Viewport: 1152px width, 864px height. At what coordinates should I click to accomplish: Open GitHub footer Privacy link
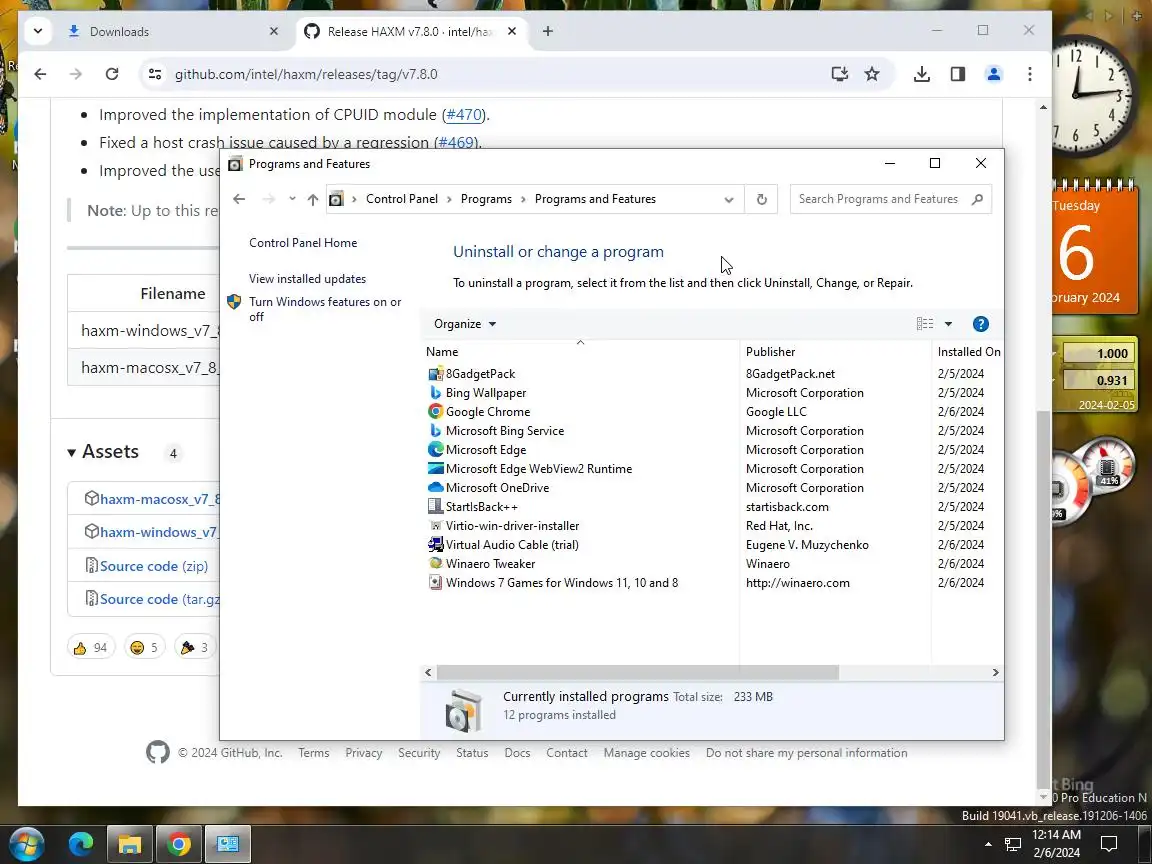coord(364,753)
